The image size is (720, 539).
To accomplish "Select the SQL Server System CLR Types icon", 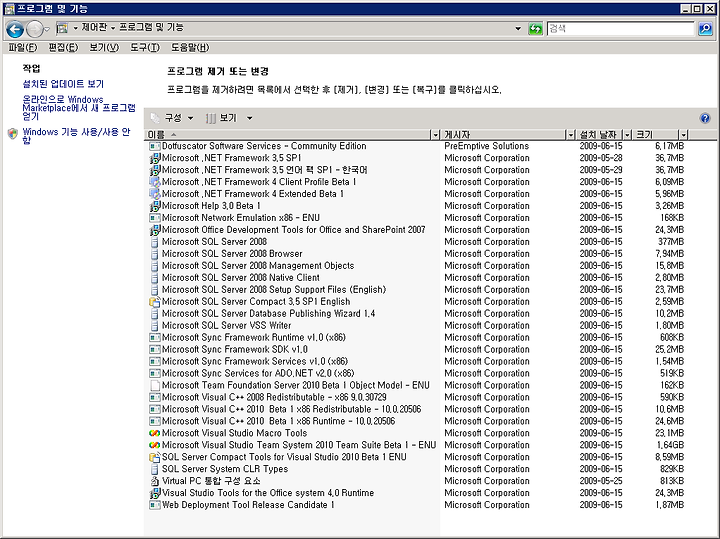I will [155, 469].
